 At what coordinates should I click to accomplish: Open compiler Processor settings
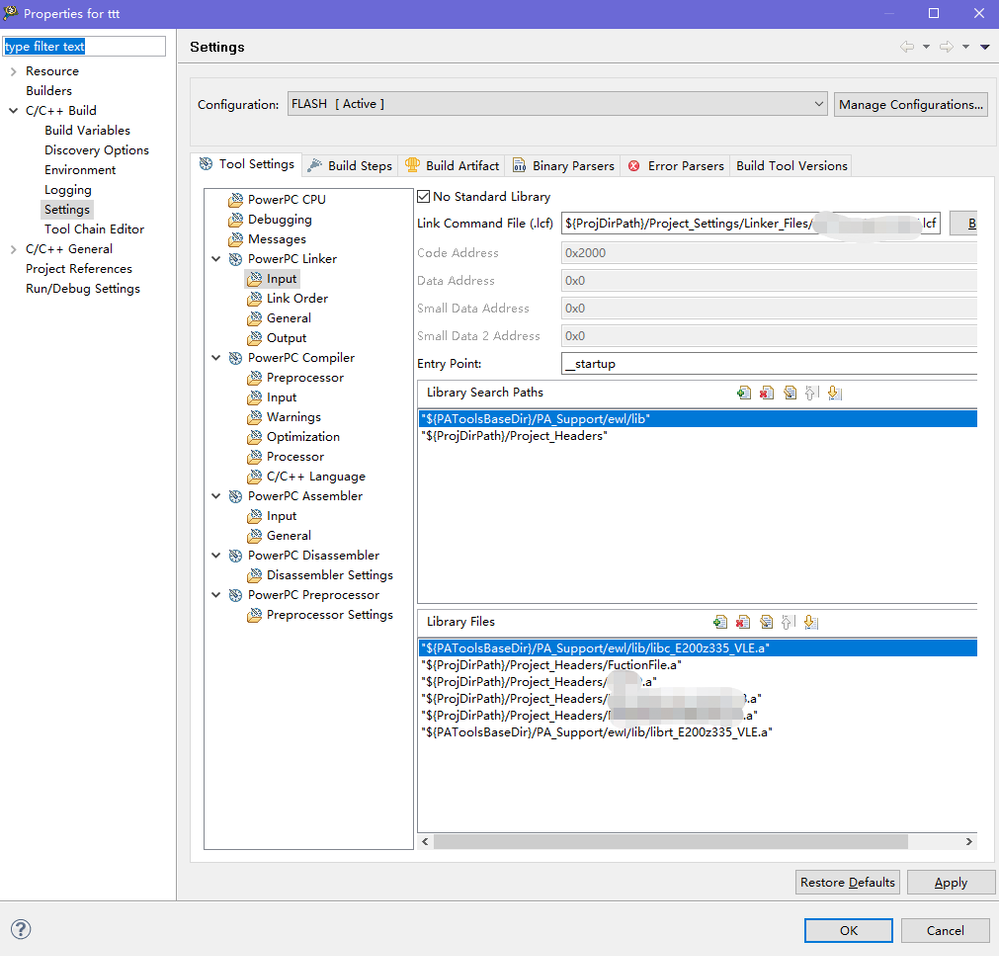pyautogui.click(x=295, y=457)
